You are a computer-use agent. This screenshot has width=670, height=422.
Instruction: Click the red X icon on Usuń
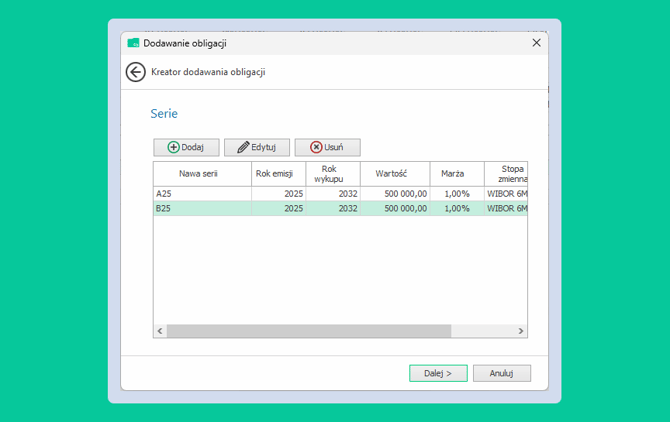click(x=316, y=147)
